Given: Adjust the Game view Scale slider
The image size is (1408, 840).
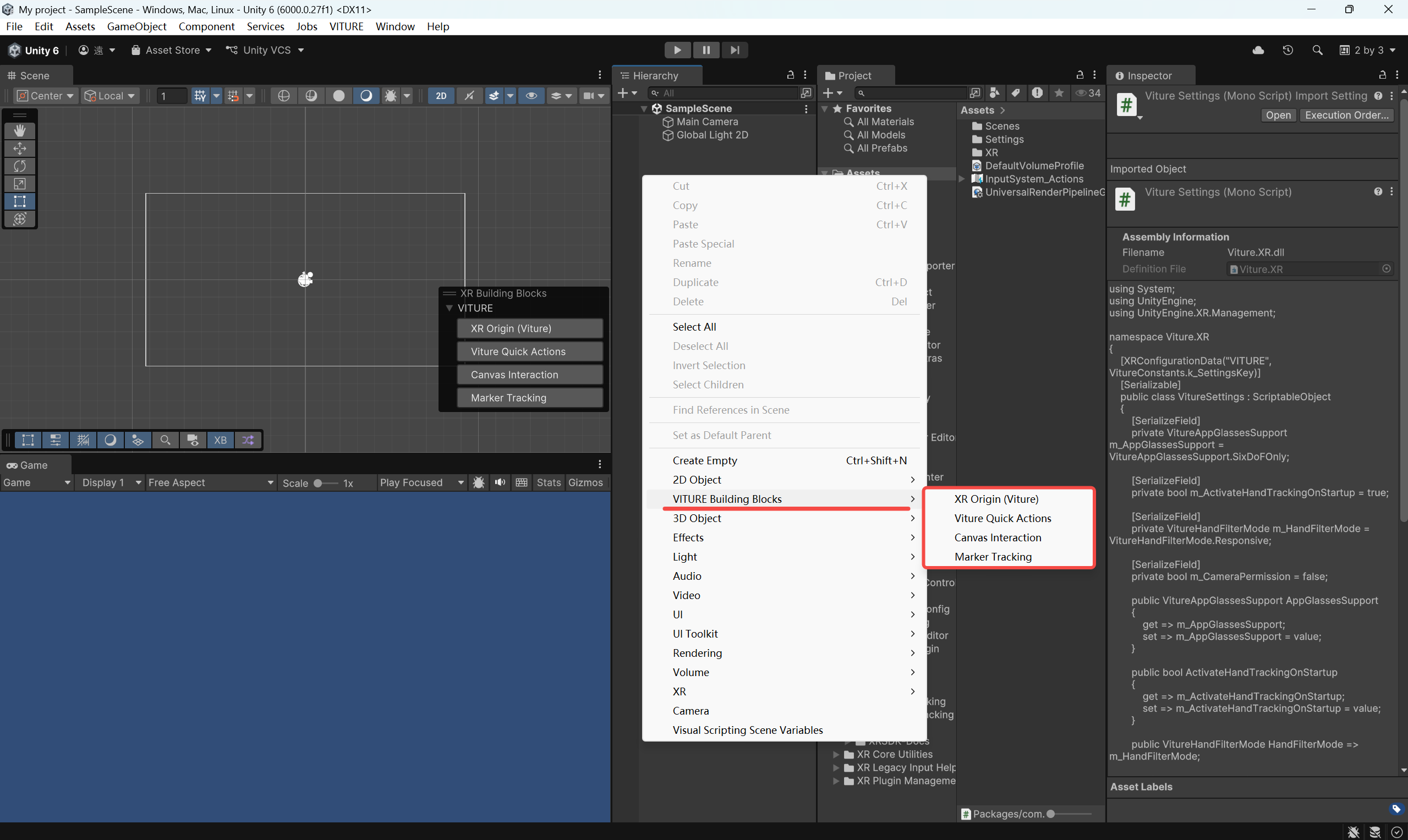Looking at the screenshot, I should 326,483.
